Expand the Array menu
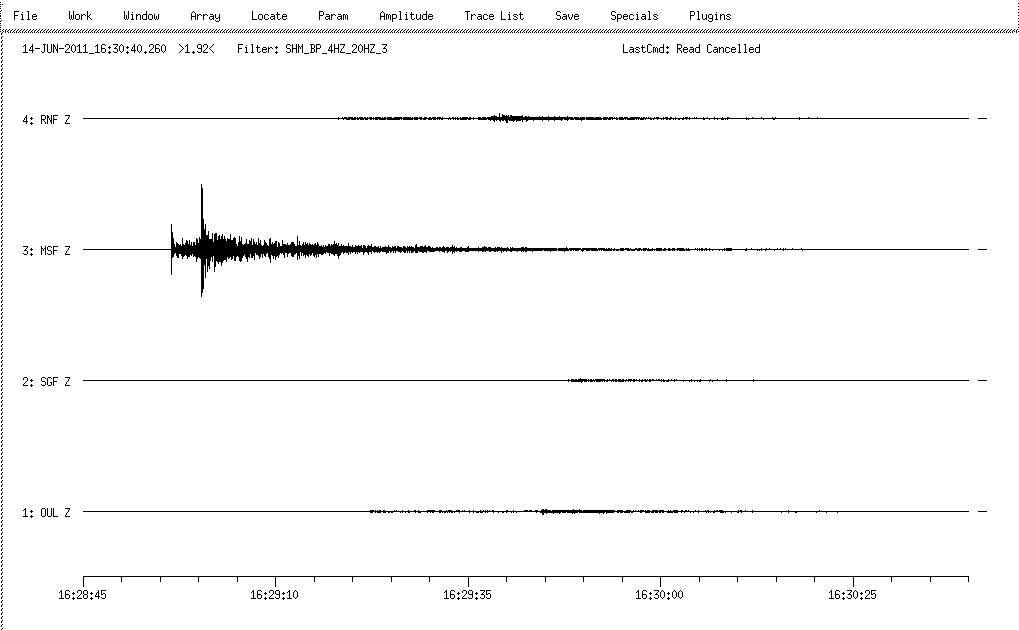The image size is (1019, 630). point(205,16)
